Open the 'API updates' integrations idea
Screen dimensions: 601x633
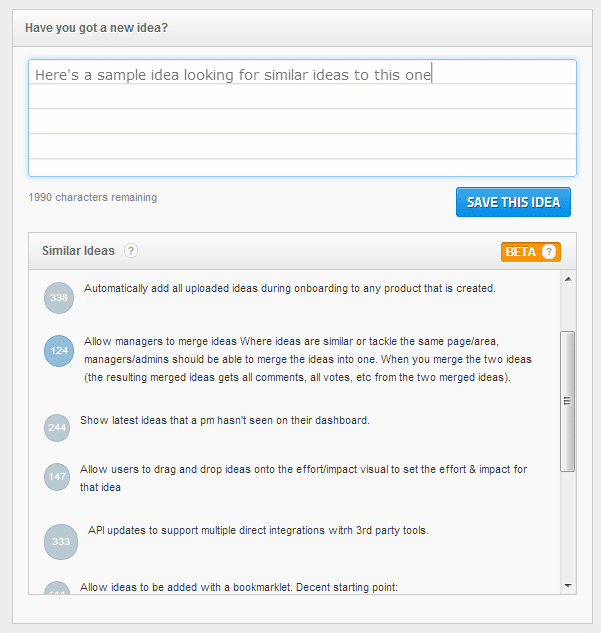pos(258,530)
